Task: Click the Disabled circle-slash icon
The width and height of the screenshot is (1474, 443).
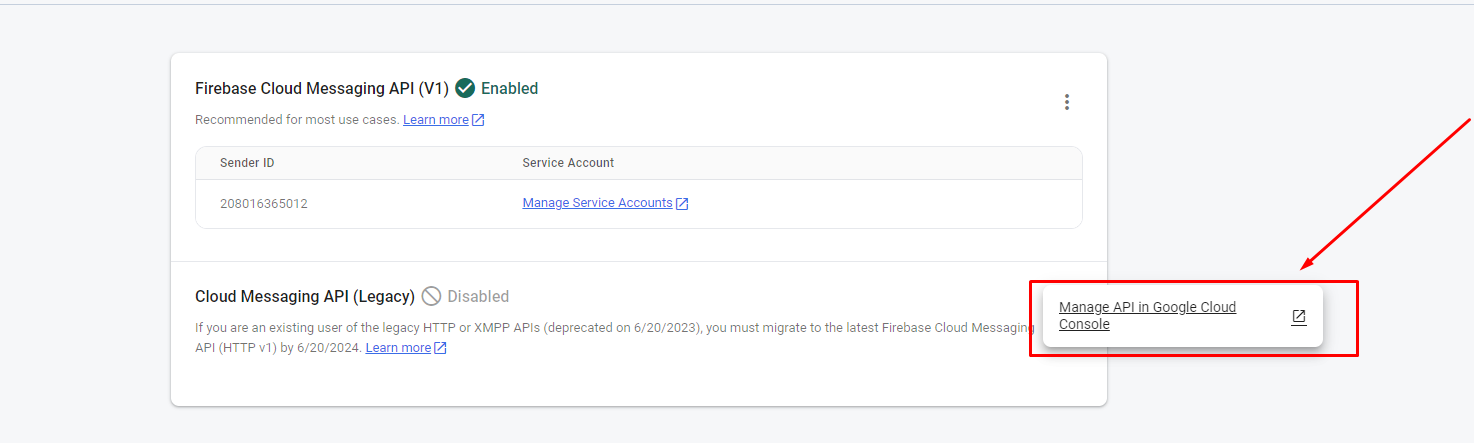Action: click(x=431, y=296)
